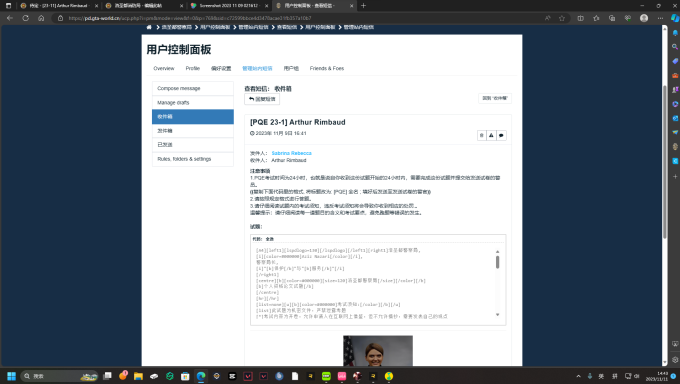
Task: Select Compose message in sidebar
Action: (x=193, y=88)
